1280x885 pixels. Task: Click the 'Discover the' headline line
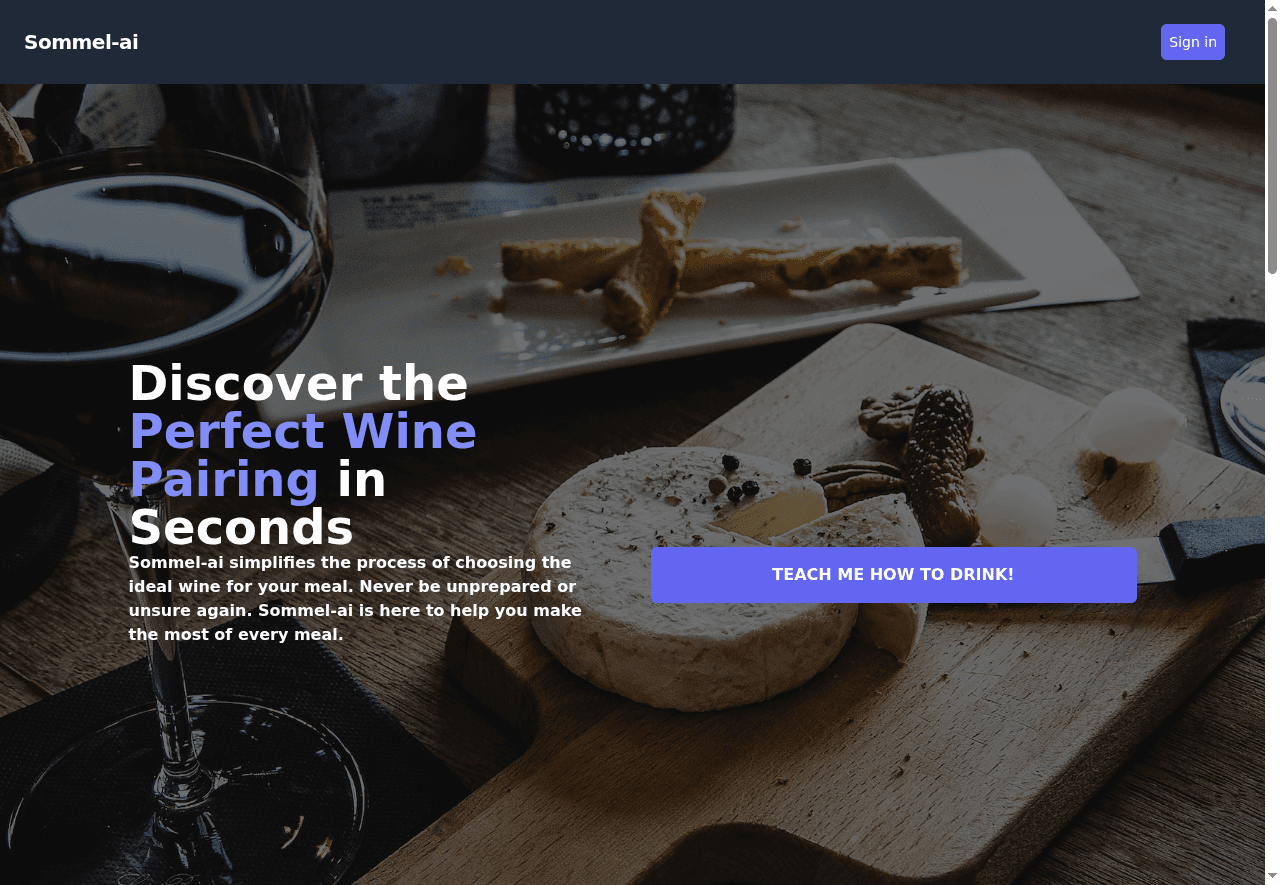tap(299, 383)
